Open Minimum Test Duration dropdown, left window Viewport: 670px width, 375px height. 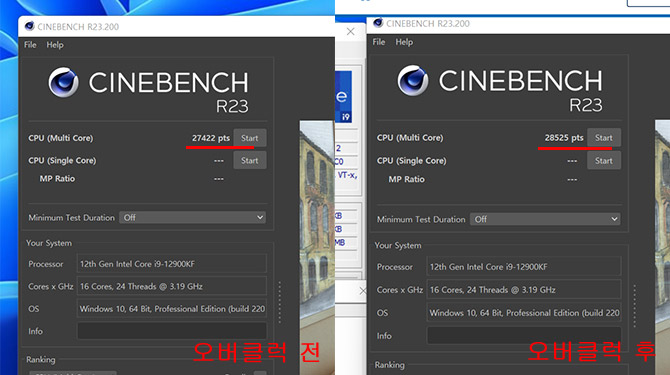(192, 217)
